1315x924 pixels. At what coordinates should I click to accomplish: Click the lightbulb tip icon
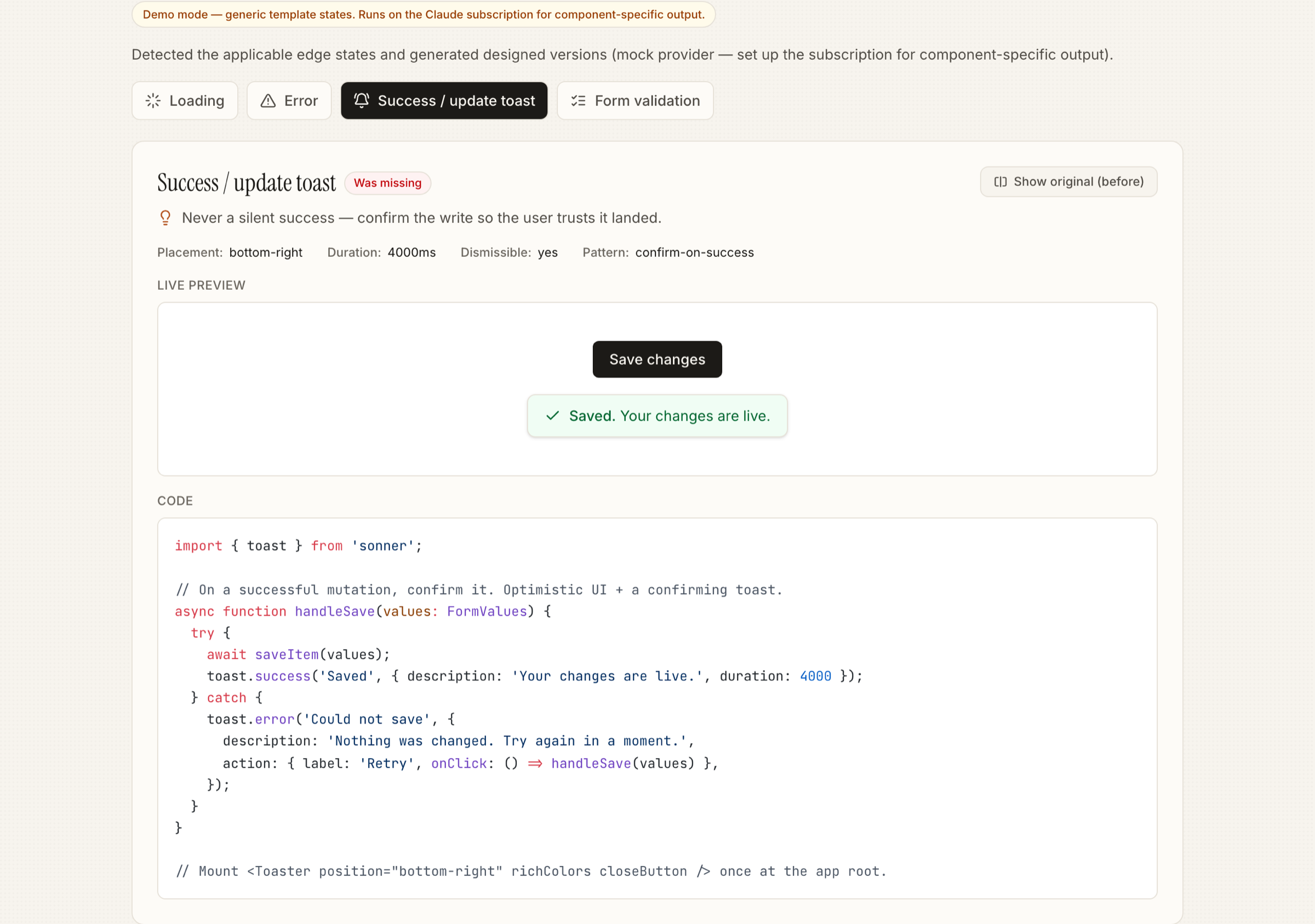(165, 217)
